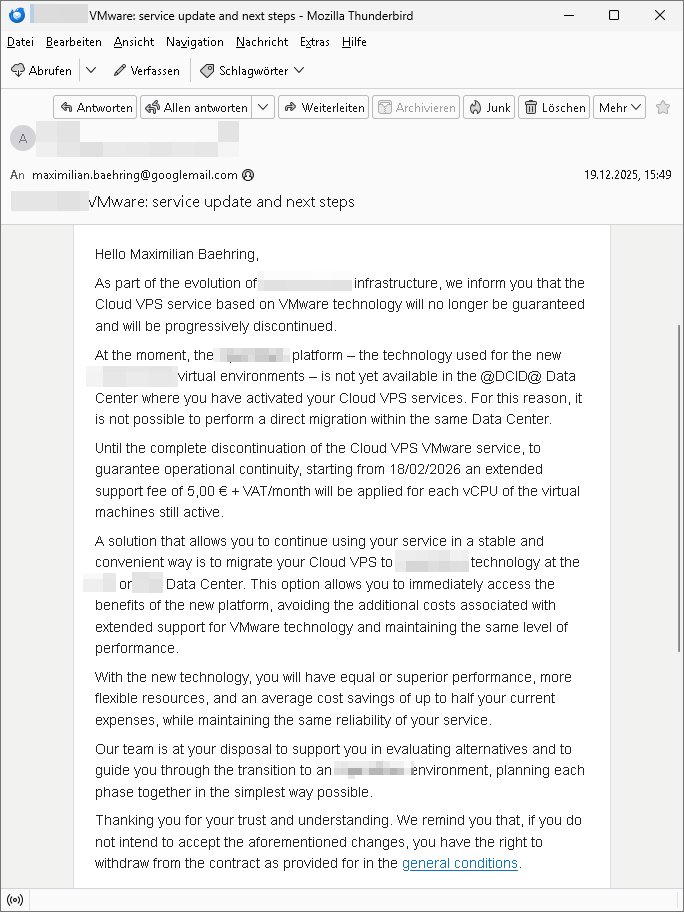This screenshot has height=912, width=684.
Task: Mark the message as Junk
Action: [489, 108]
